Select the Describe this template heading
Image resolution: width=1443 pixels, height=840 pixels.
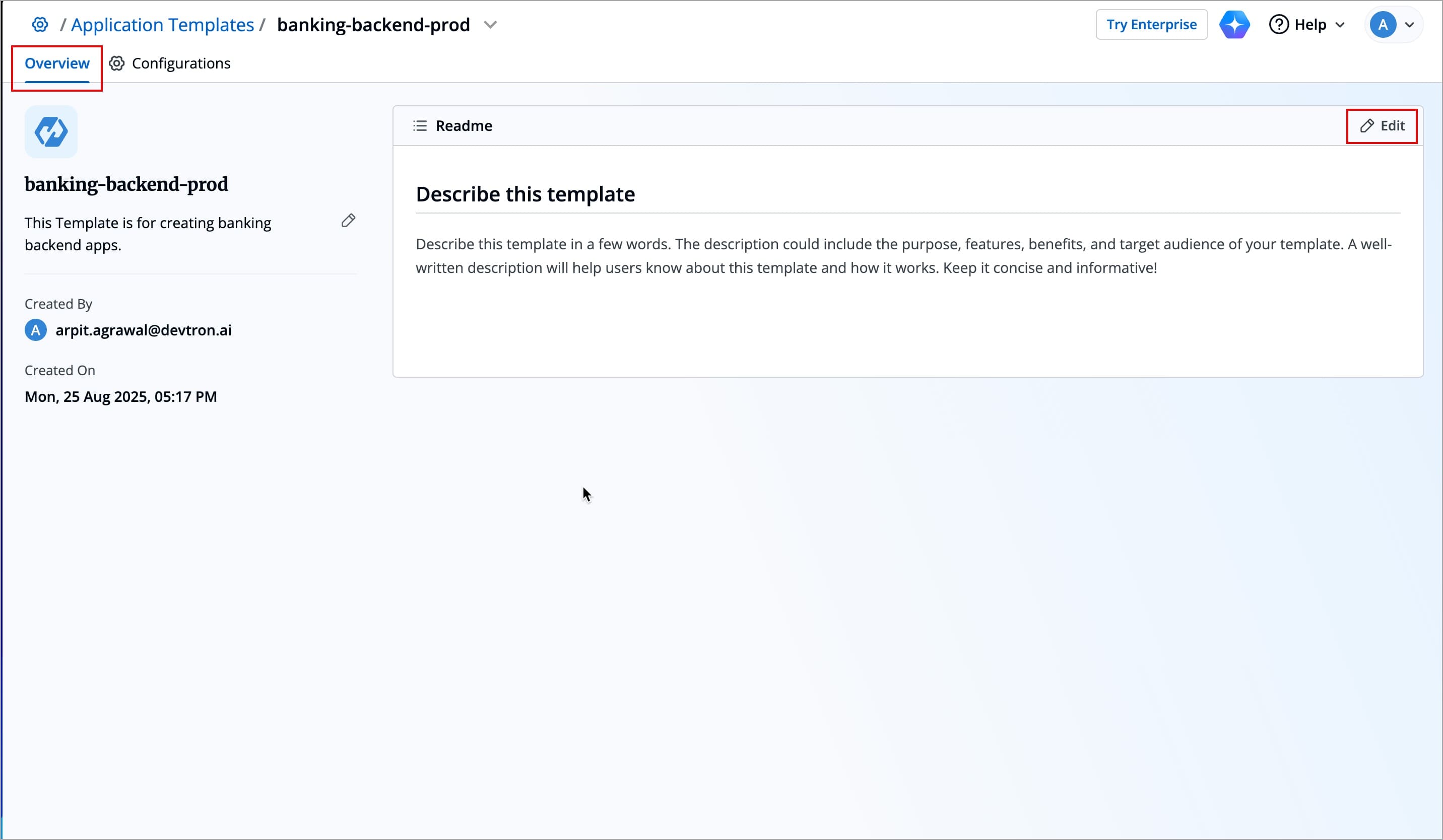[x=525, y=194]
